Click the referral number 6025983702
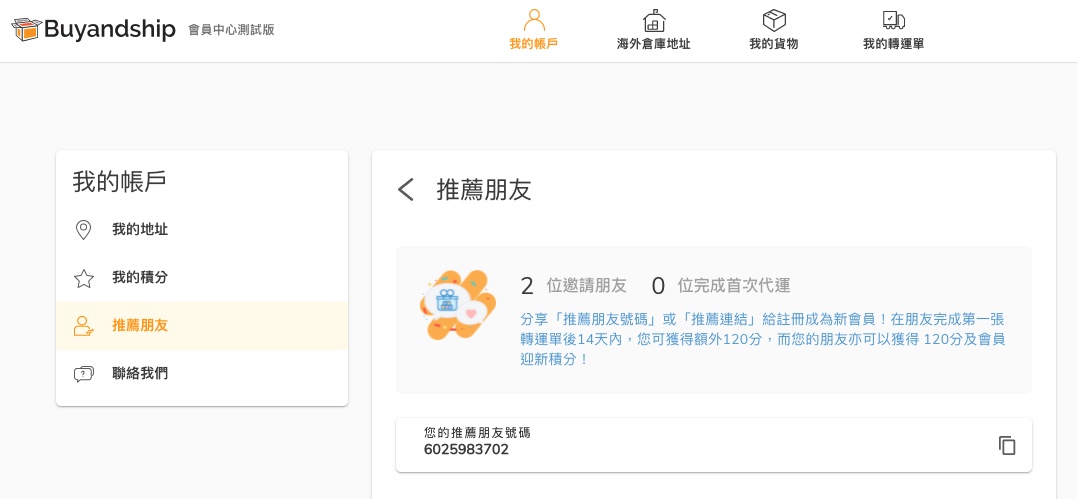1077x499 pixels. coord(466,450)
